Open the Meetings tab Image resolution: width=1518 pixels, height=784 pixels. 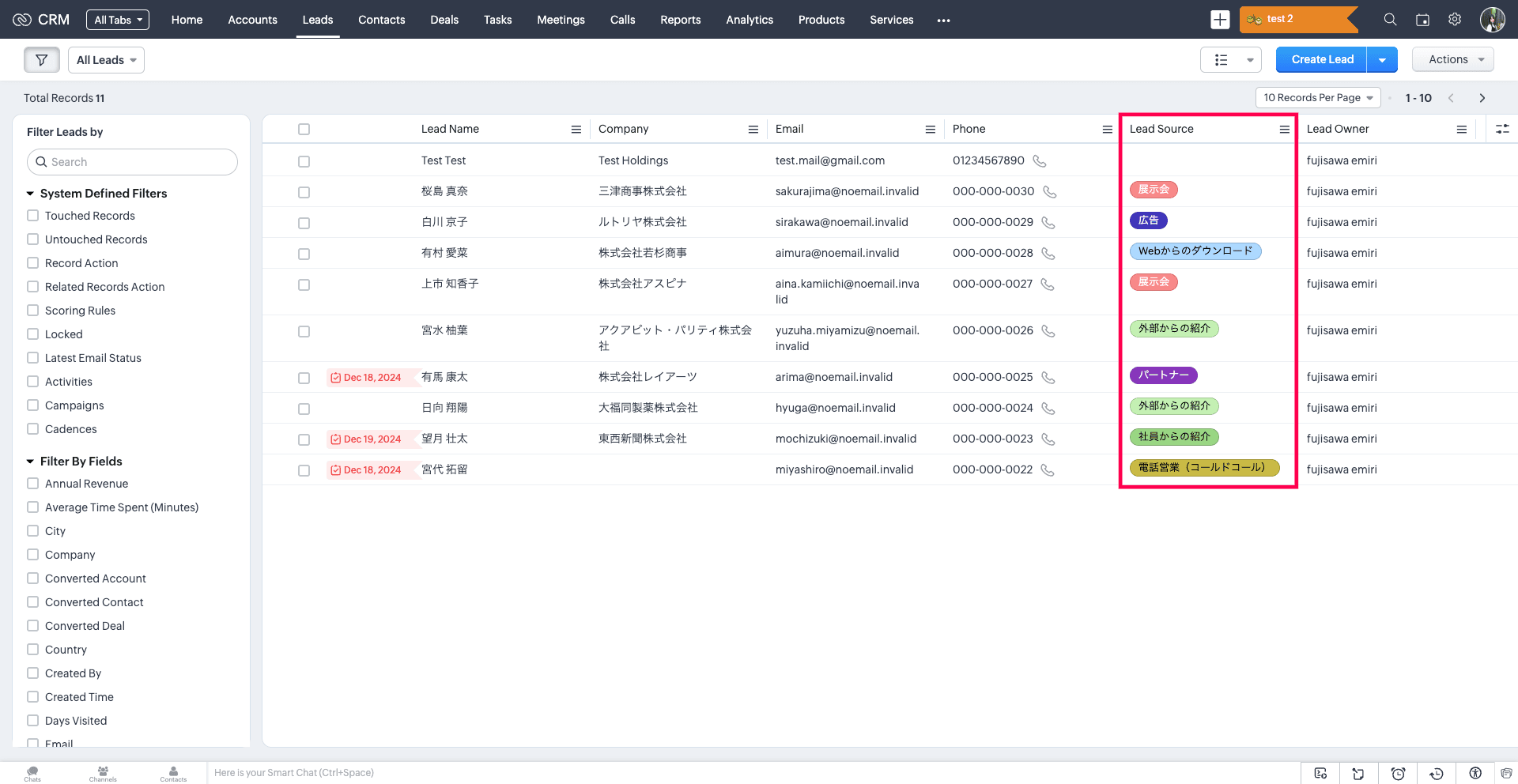pyautogui.click(x=561, y=20)
